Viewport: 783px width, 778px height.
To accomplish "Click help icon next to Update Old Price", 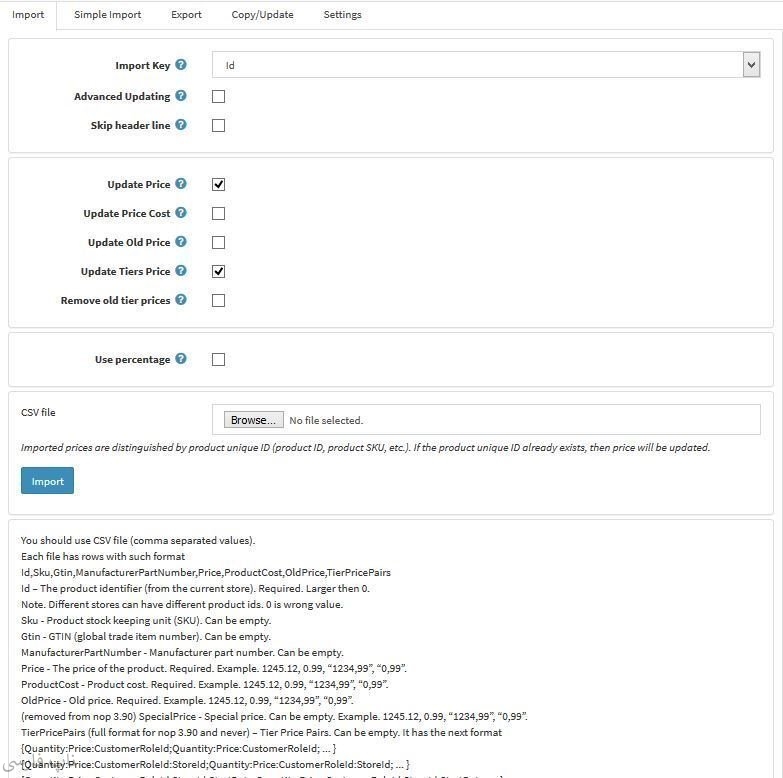I will (181, 242).
